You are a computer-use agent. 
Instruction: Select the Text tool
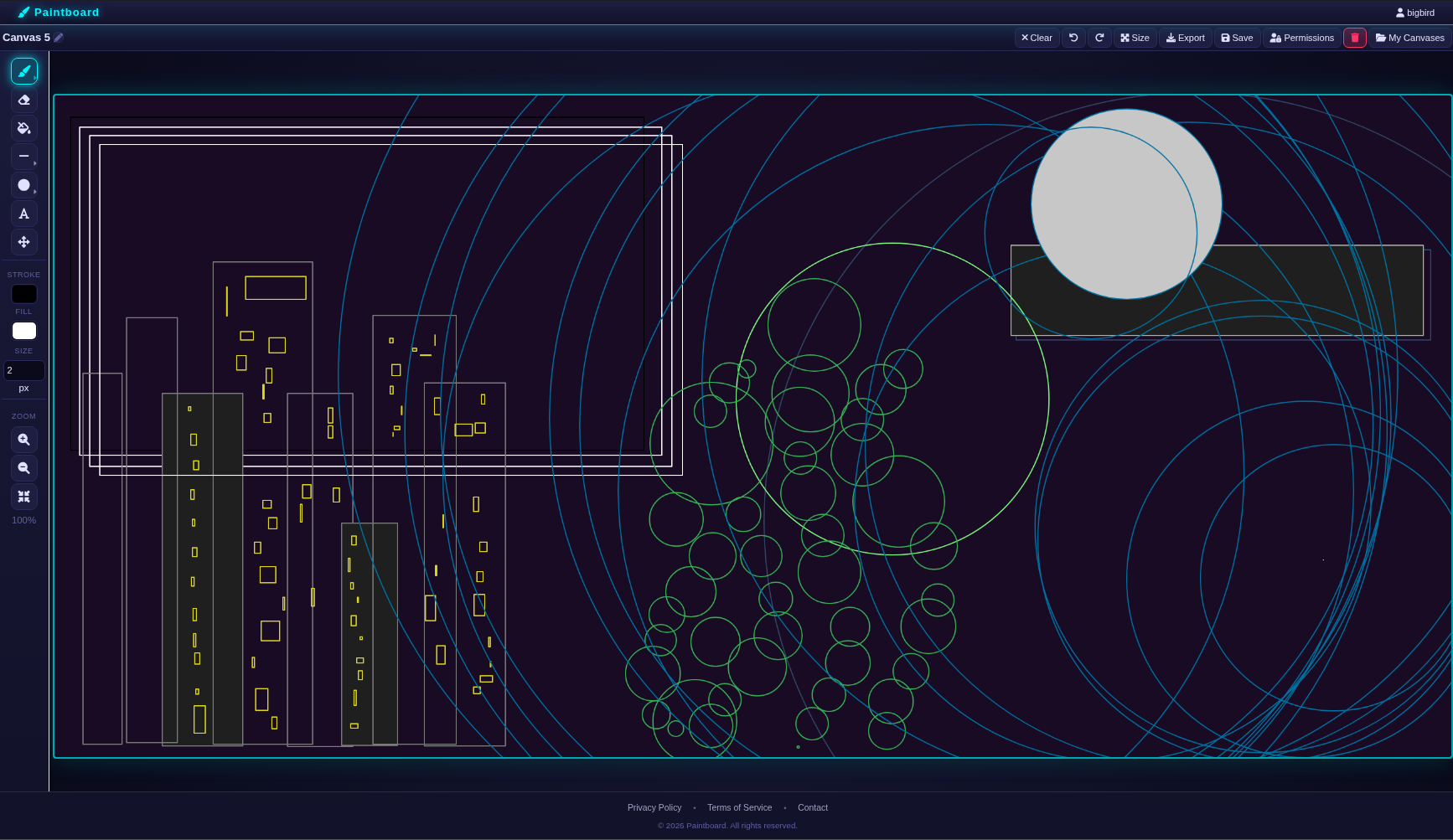click(23, 214)
